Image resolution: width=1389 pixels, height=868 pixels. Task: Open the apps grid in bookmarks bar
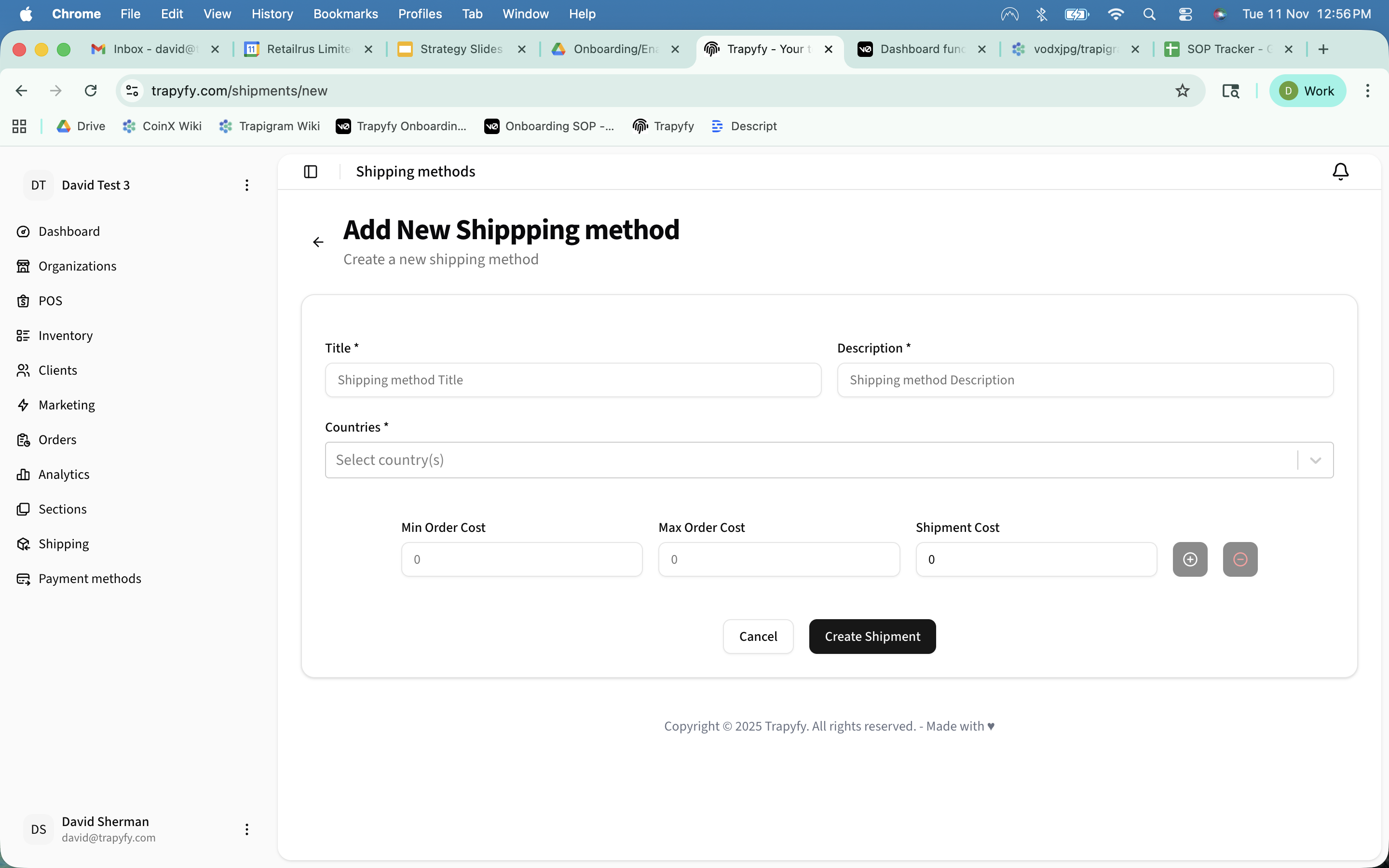[19, 126]
